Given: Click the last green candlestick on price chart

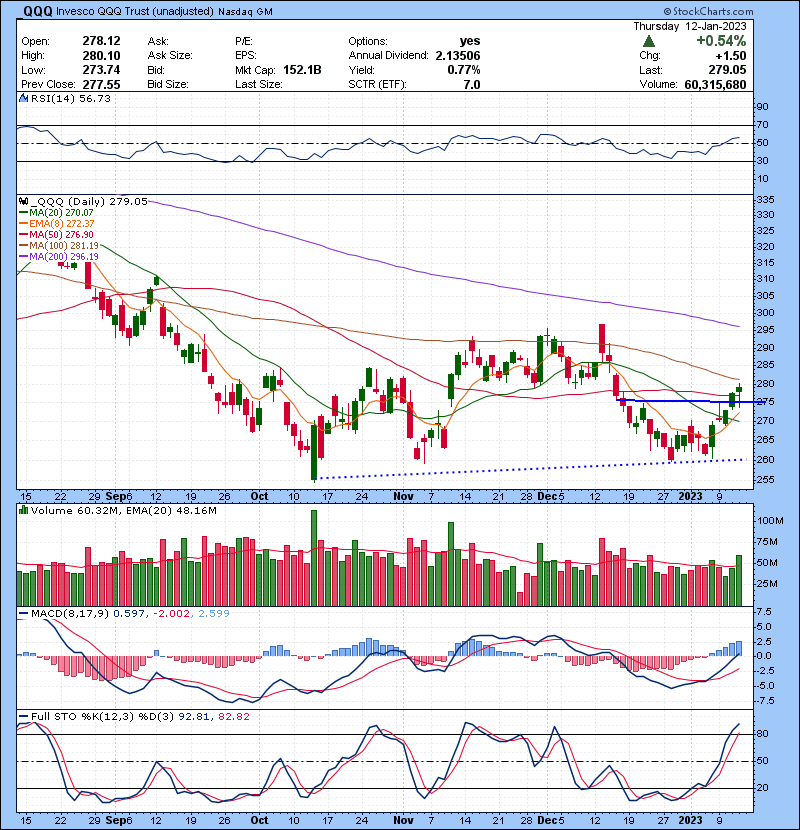Looking at the screenshot, I should 739,390.
